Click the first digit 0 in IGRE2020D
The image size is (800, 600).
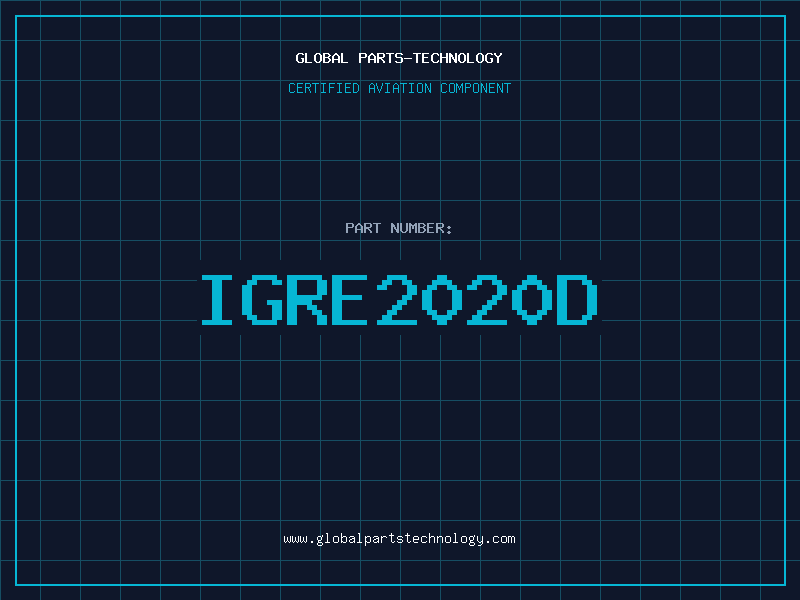tap(443, 299)
